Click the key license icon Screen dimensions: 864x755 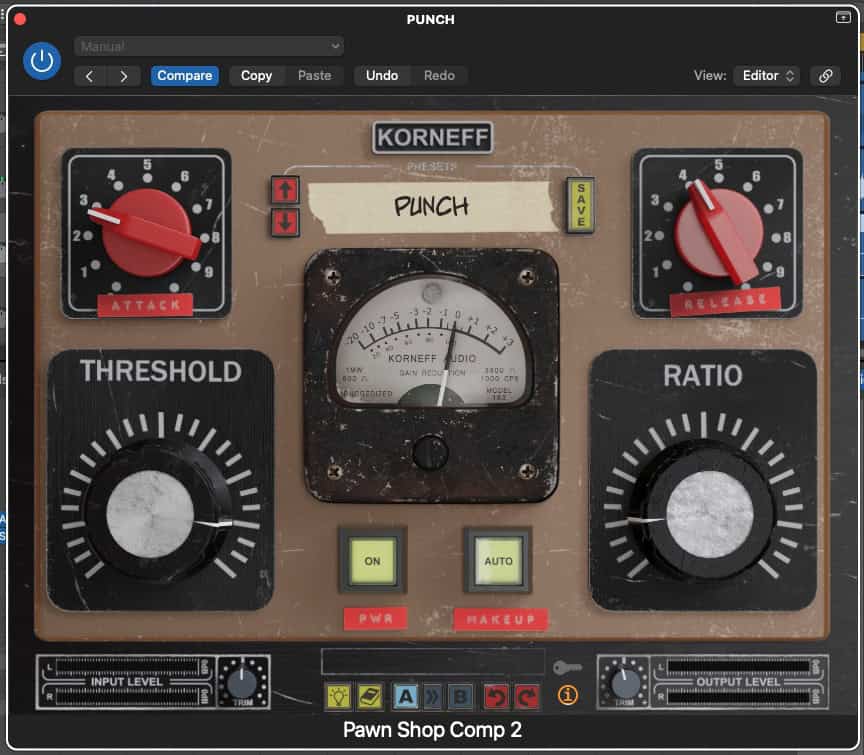point(567,667)
